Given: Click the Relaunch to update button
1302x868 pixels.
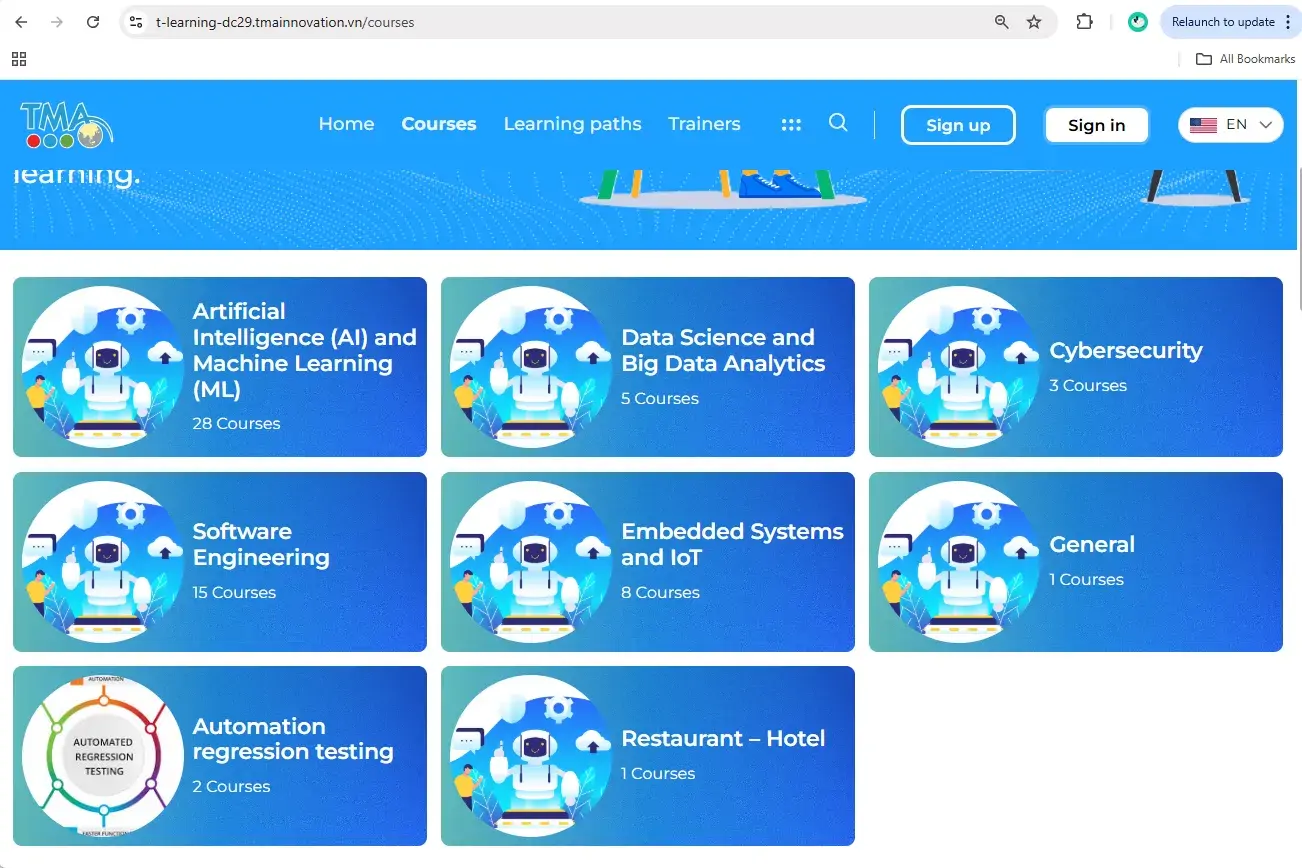Looking at the screenshot, I should click(1223, 22).
